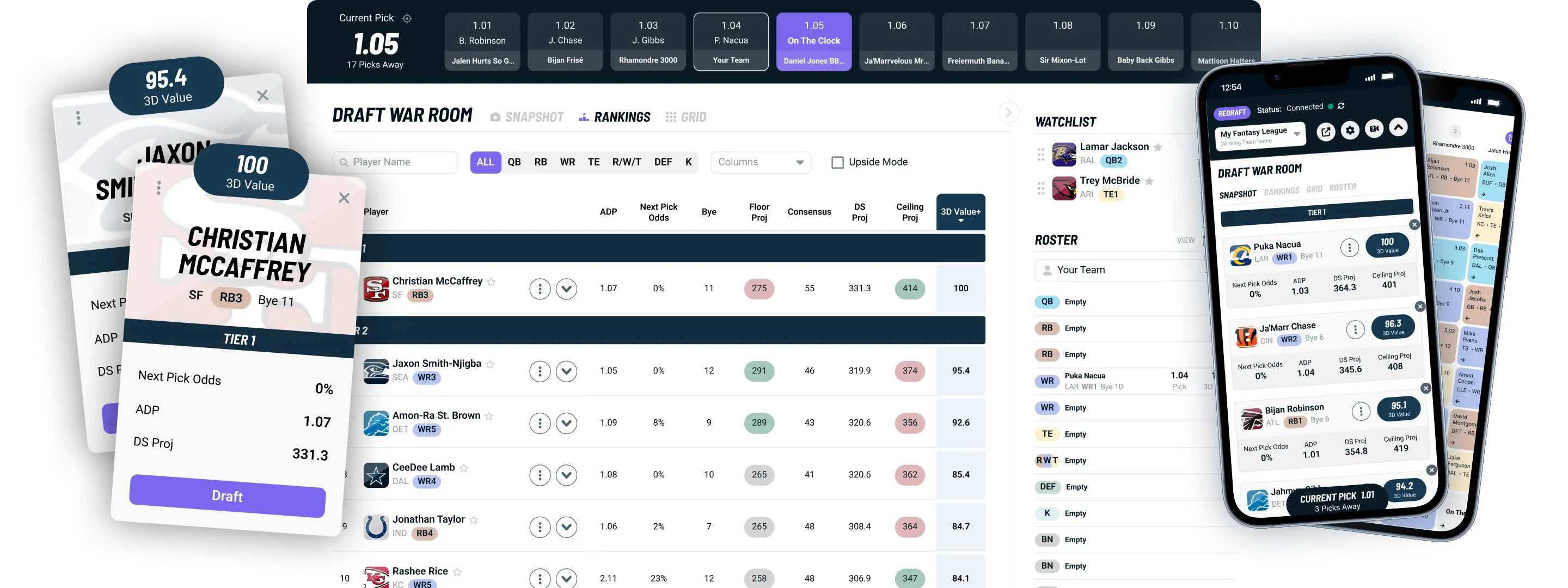This screenshot has height=588, width=1568.
Task: Favorite Jonathan Taylor with the star
Action: [x=474, y=520]
